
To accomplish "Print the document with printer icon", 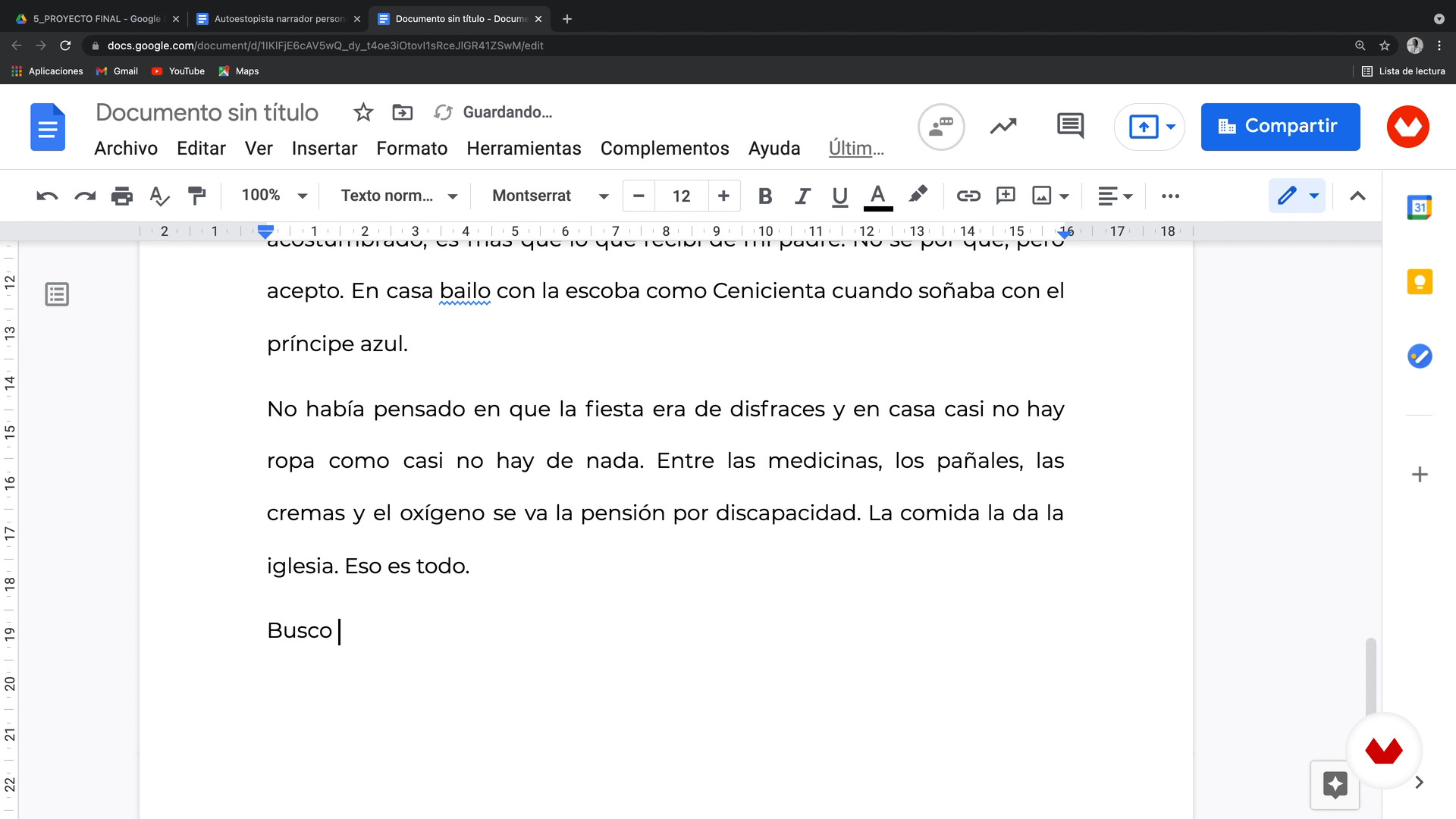I will pos(121,196).
